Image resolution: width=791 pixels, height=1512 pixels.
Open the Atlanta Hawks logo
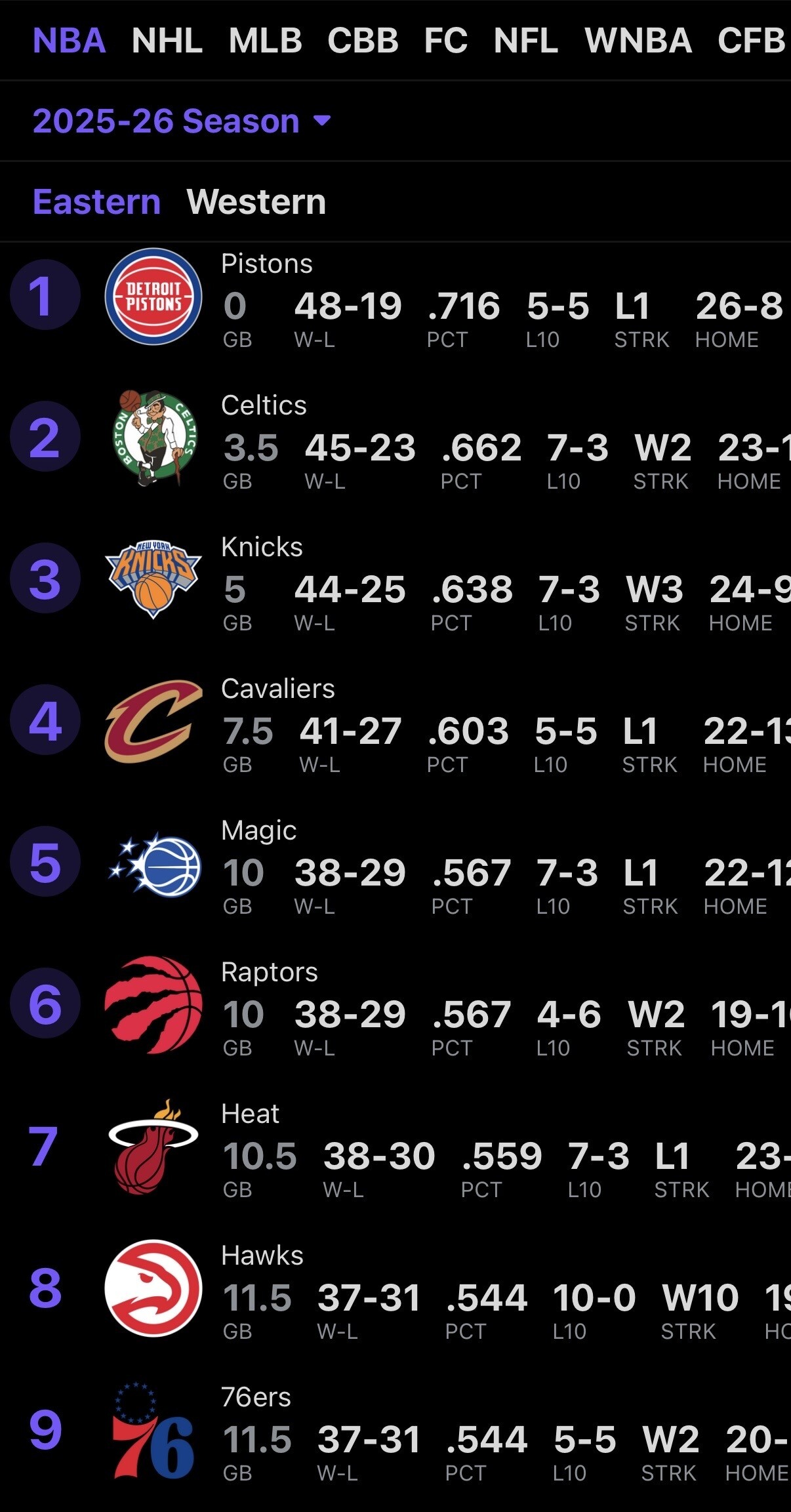click(153, 1288)
